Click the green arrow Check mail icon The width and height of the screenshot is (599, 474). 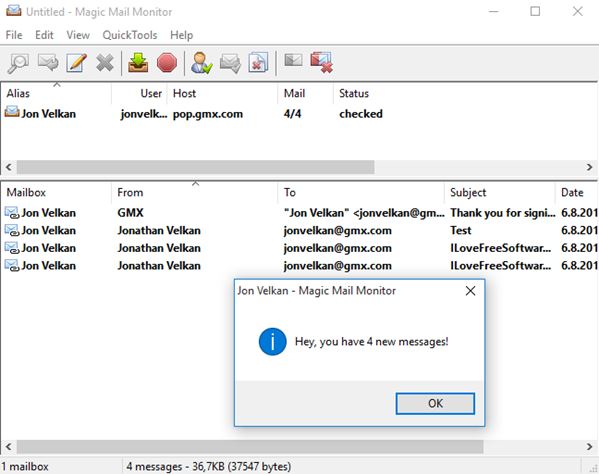pyautogui.click(x=138, y=63)
